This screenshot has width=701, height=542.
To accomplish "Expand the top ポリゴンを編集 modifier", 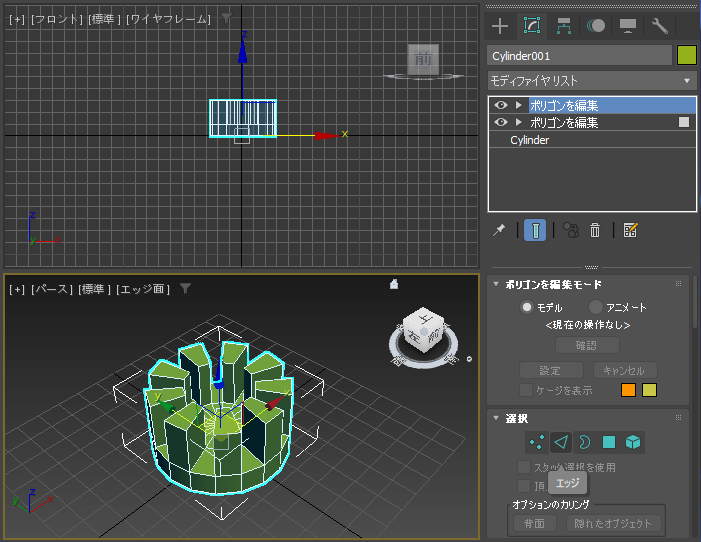I will coord(519,105).
